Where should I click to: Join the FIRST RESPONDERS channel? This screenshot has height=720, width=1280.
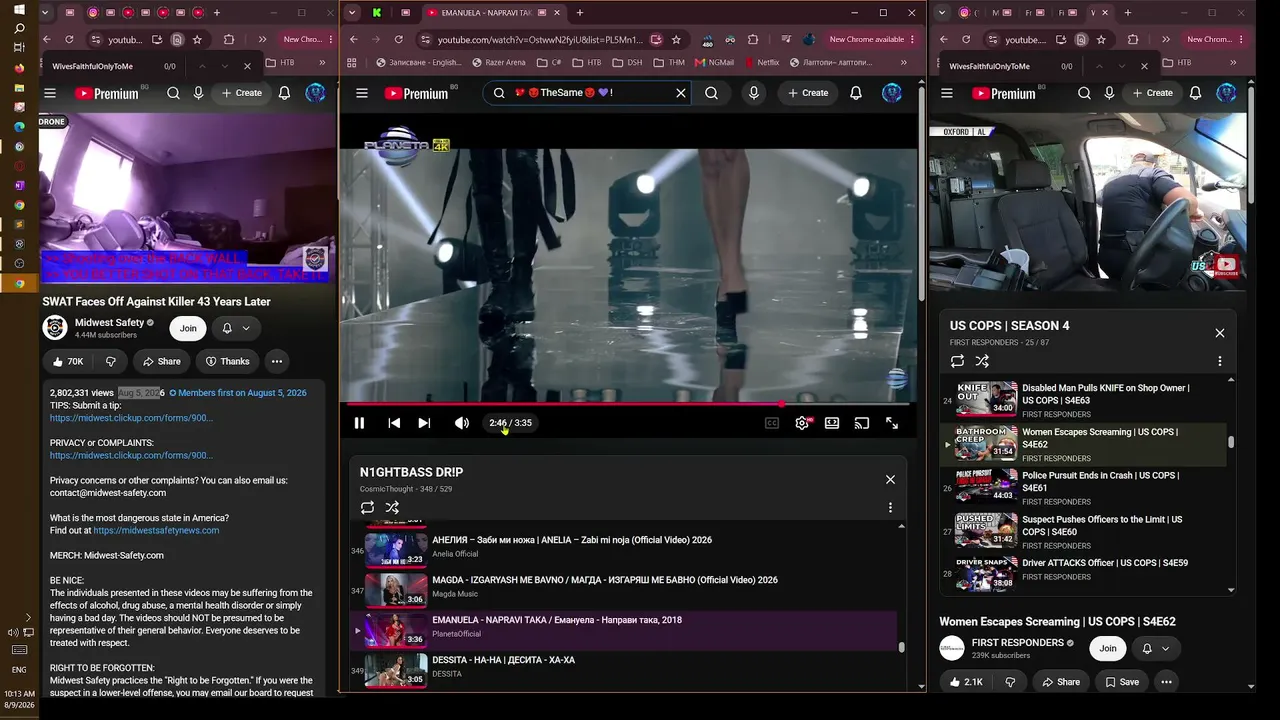click(1108, 648)
